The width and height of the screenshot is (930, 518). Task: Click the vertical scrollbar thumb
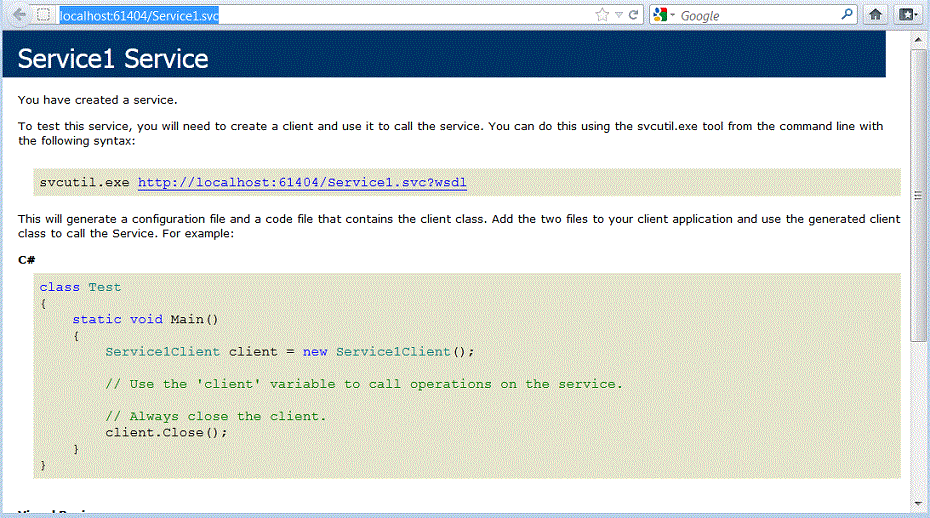[919, 190]
